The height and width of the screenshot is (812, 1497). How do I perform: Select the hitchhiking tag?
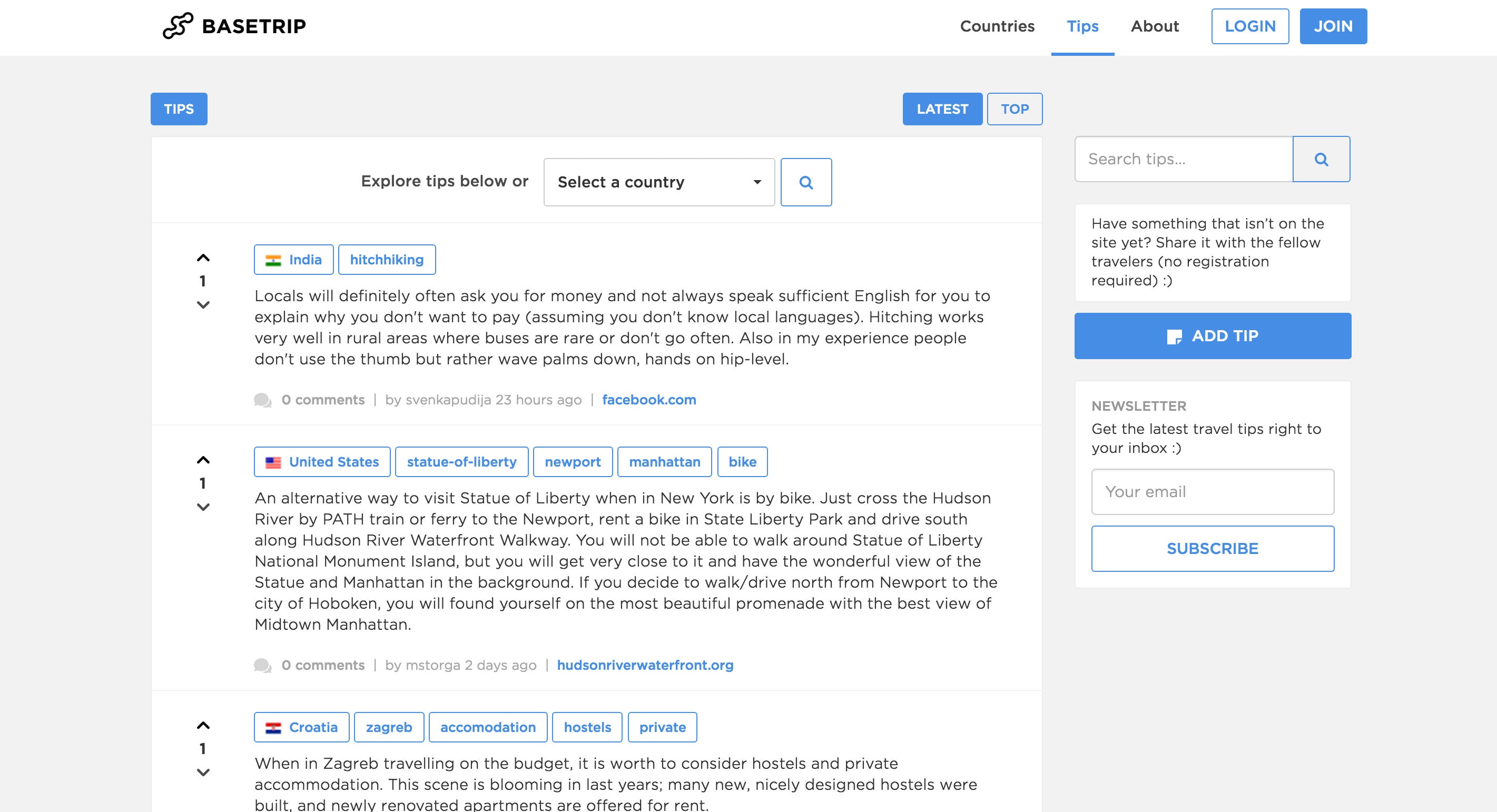[x=387, y=260]
